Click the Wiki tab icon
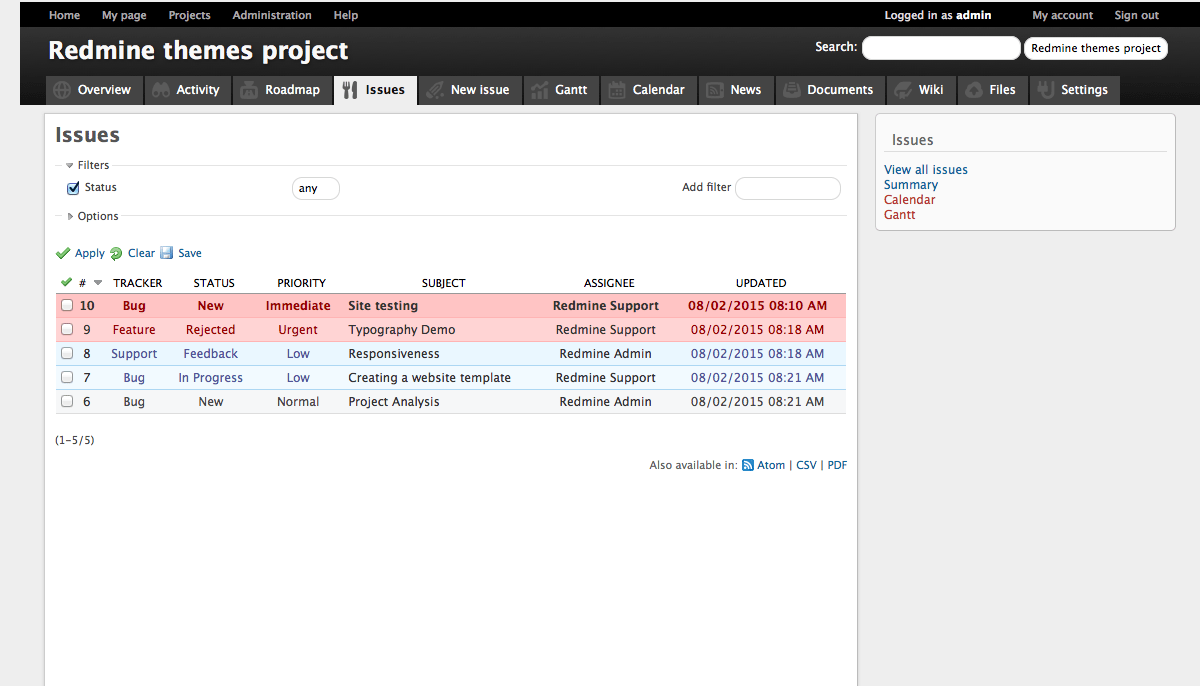The image size is (1200, 686). click(903, 90)
